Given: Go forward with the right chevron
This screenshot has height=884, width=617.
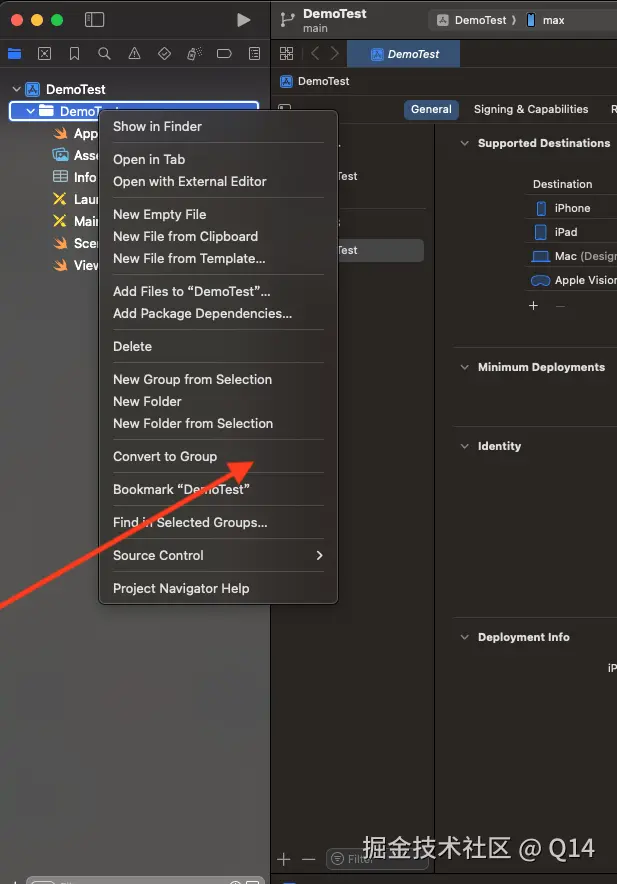Looking at the screenshot, I should point(334,54).
